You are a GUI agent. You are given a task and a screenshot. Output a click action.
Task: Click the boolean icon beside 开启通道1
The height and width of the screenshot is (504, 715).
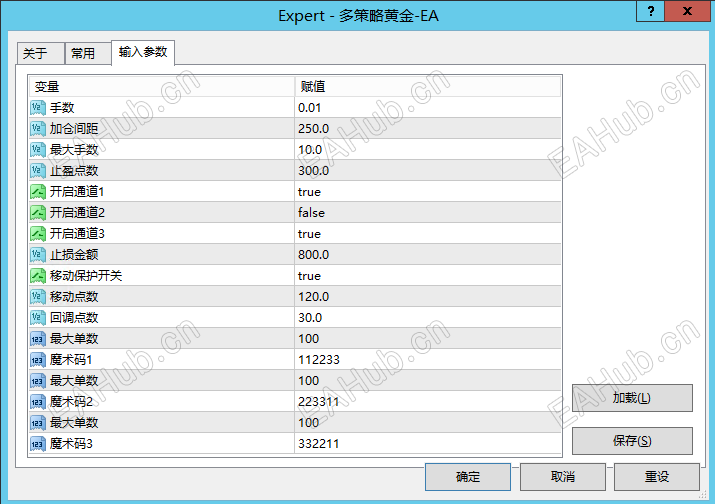tap(38, 192)
